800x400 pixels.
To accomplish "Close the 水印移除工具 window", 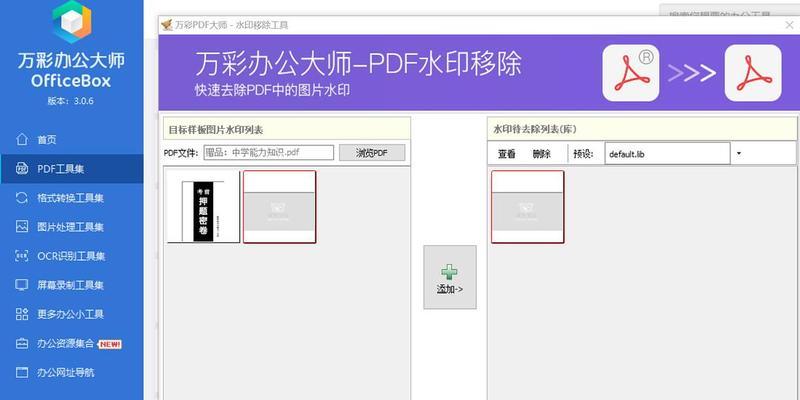I will tap(789, 25).
